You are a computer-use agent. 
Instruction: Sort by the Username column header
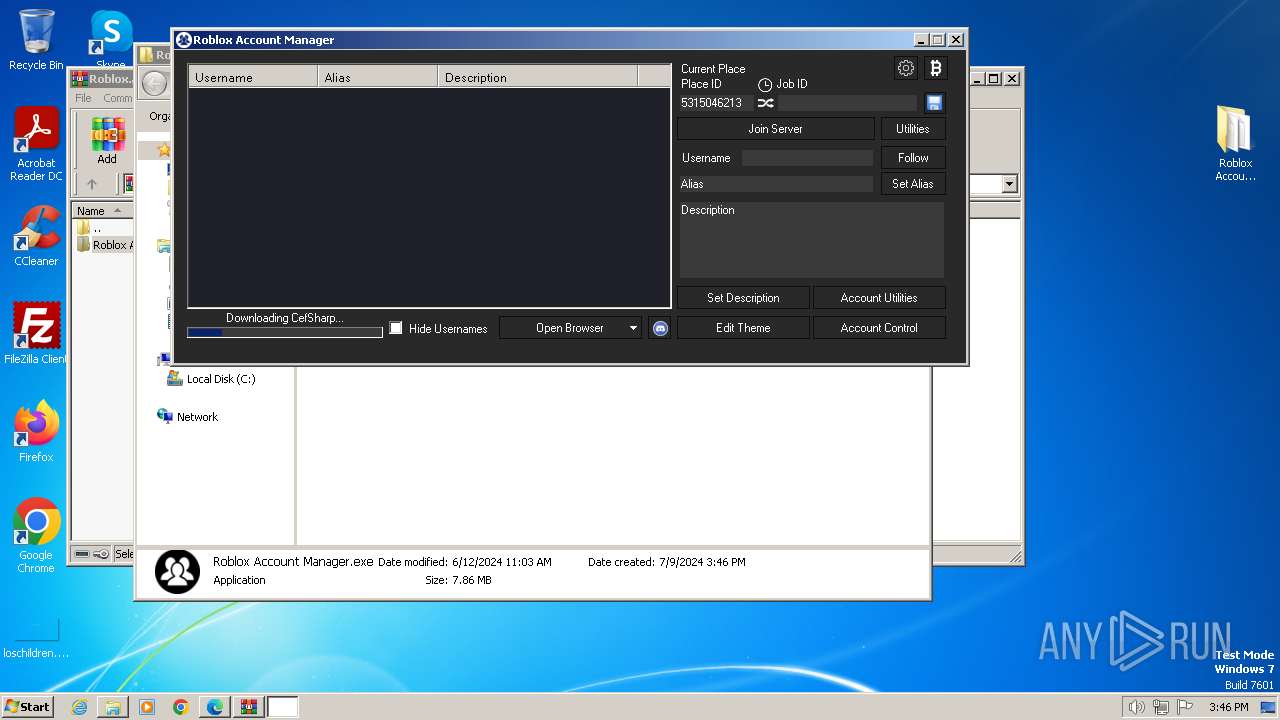coord(253,77)
